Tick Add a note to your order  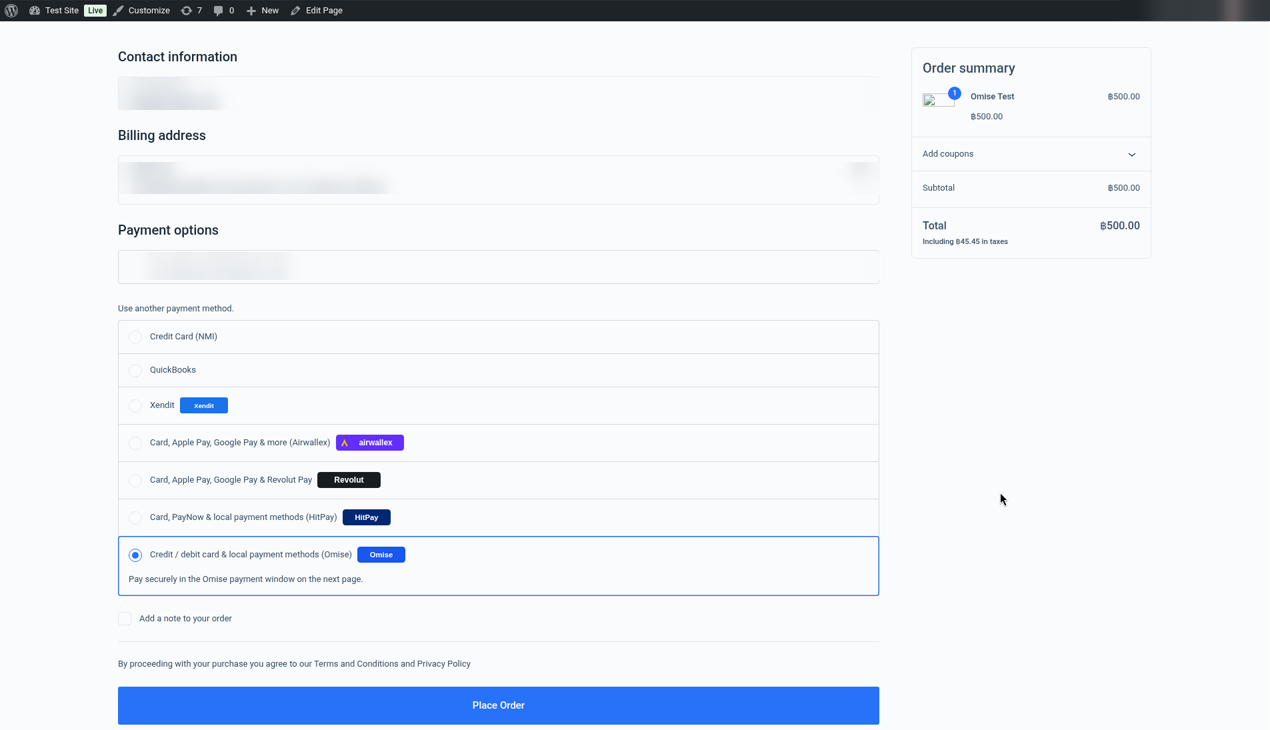[125, 619]
